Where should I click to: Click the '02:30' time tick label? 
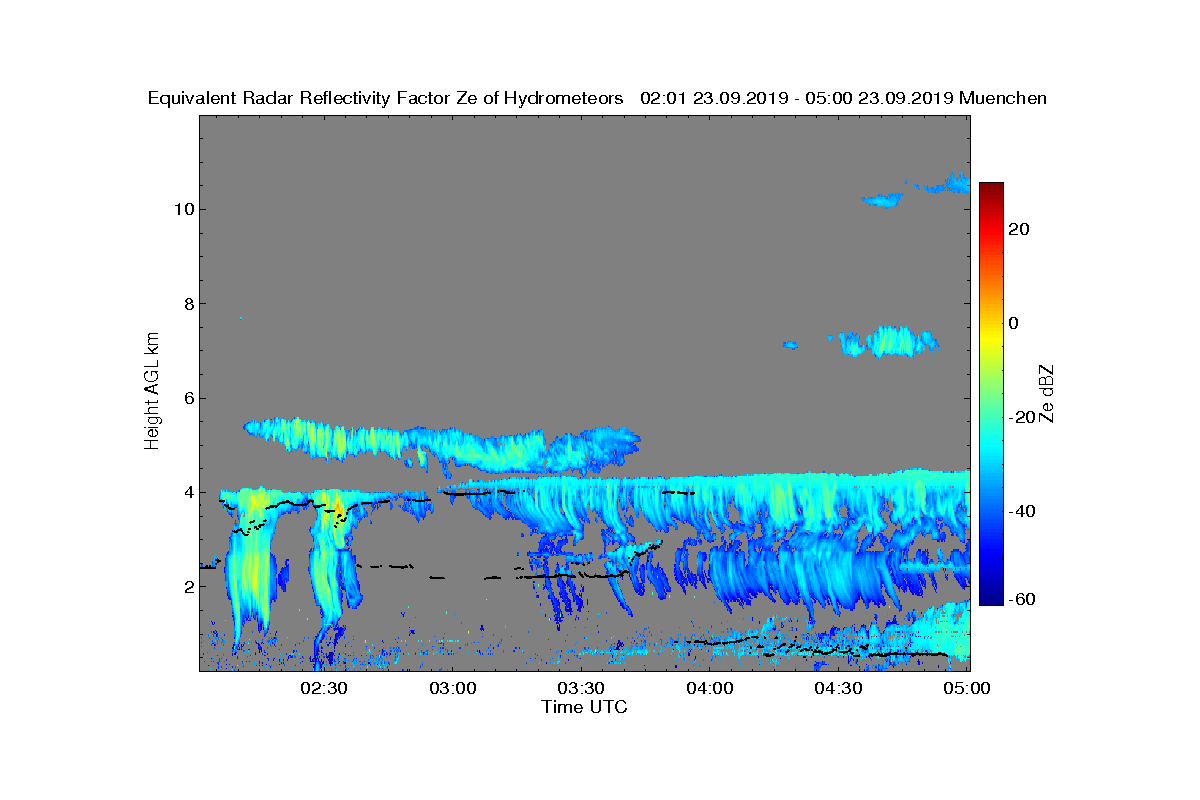point(324,689)
